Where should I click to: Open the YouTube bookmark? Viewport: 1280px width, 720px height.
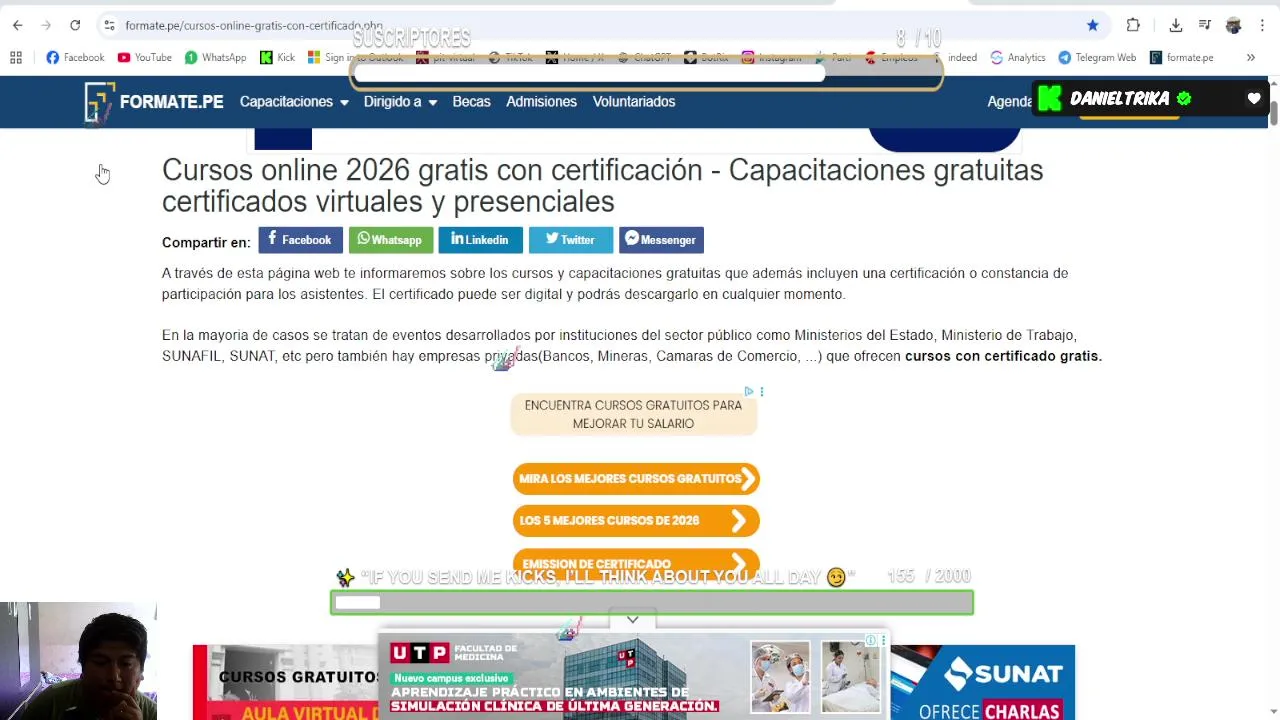[144, 57]
